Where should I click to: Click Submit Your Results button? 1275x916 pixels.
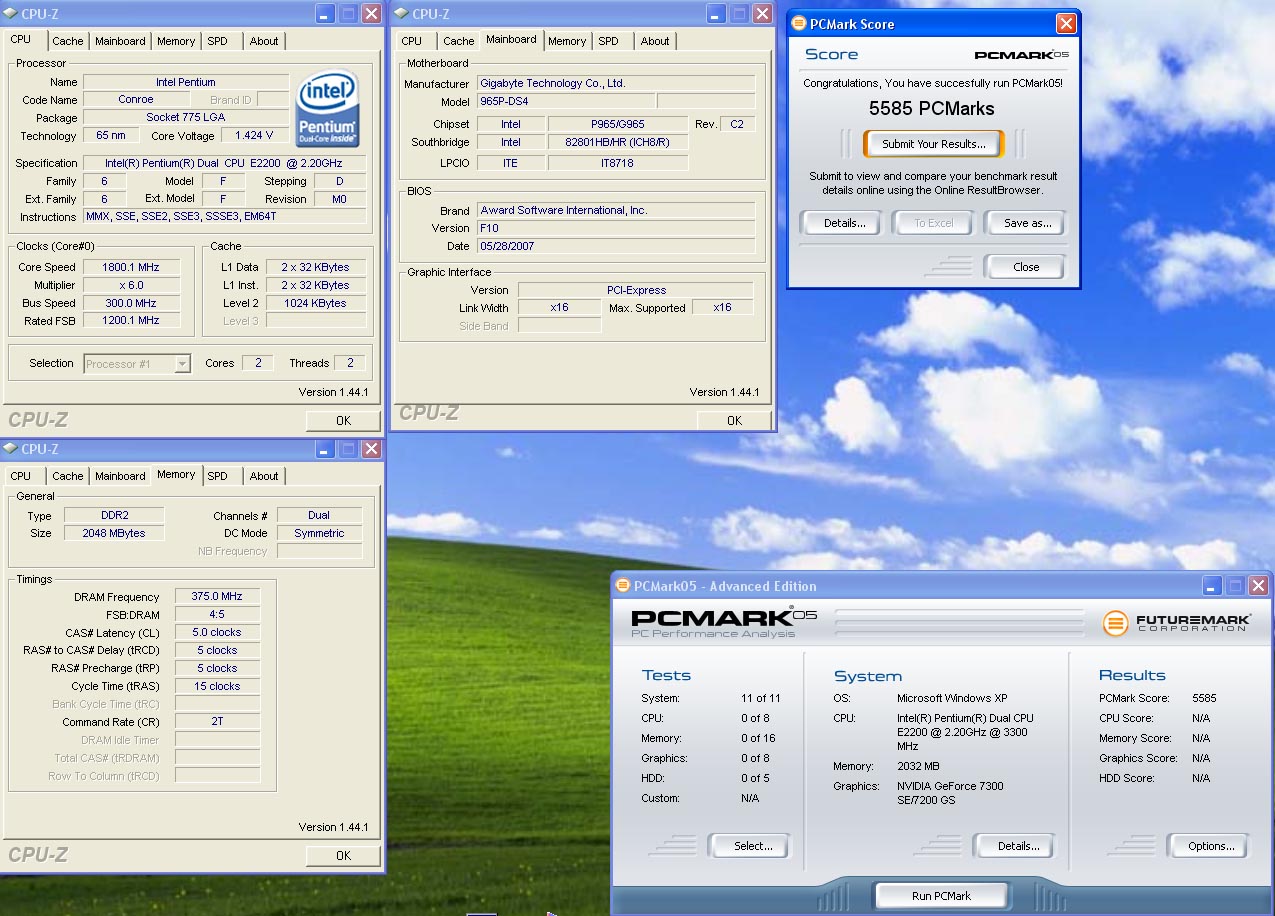[x=934, y=144]
